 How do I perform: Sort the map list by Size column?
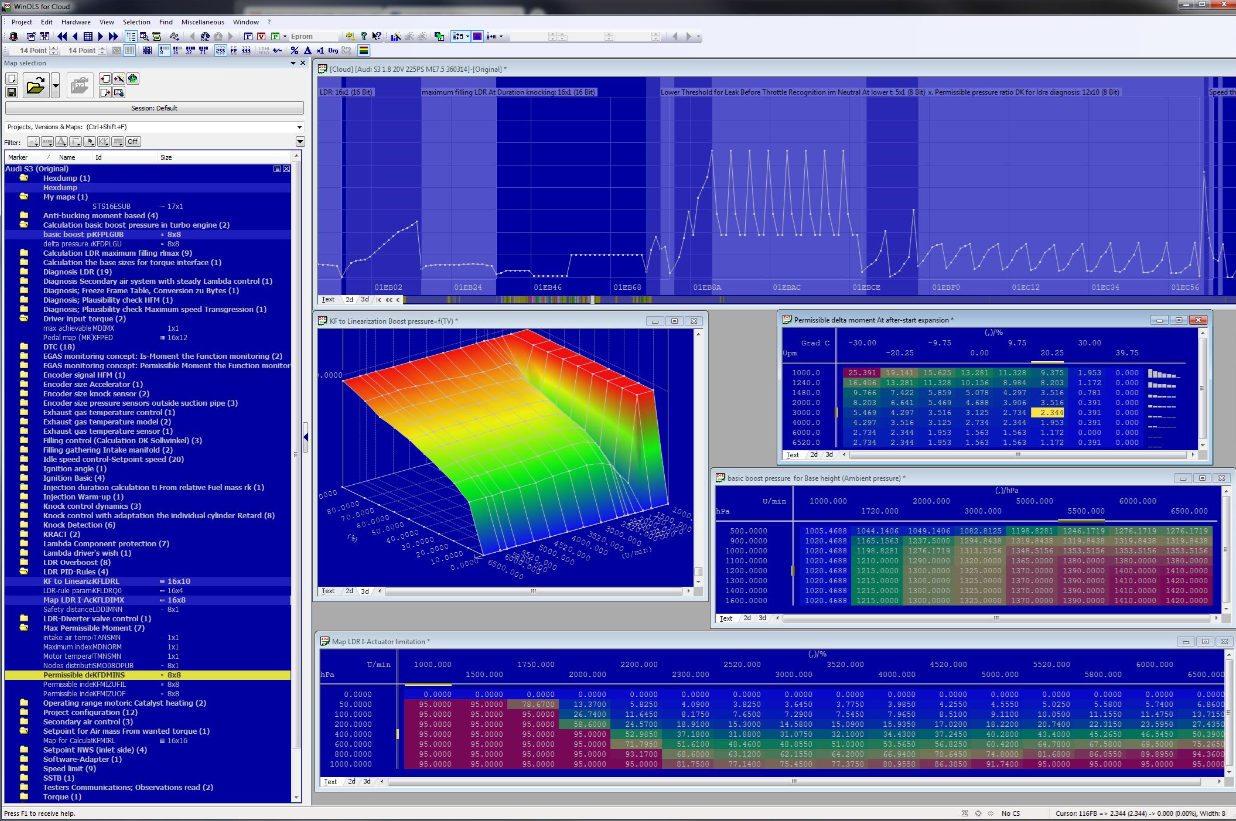[166, 157]
